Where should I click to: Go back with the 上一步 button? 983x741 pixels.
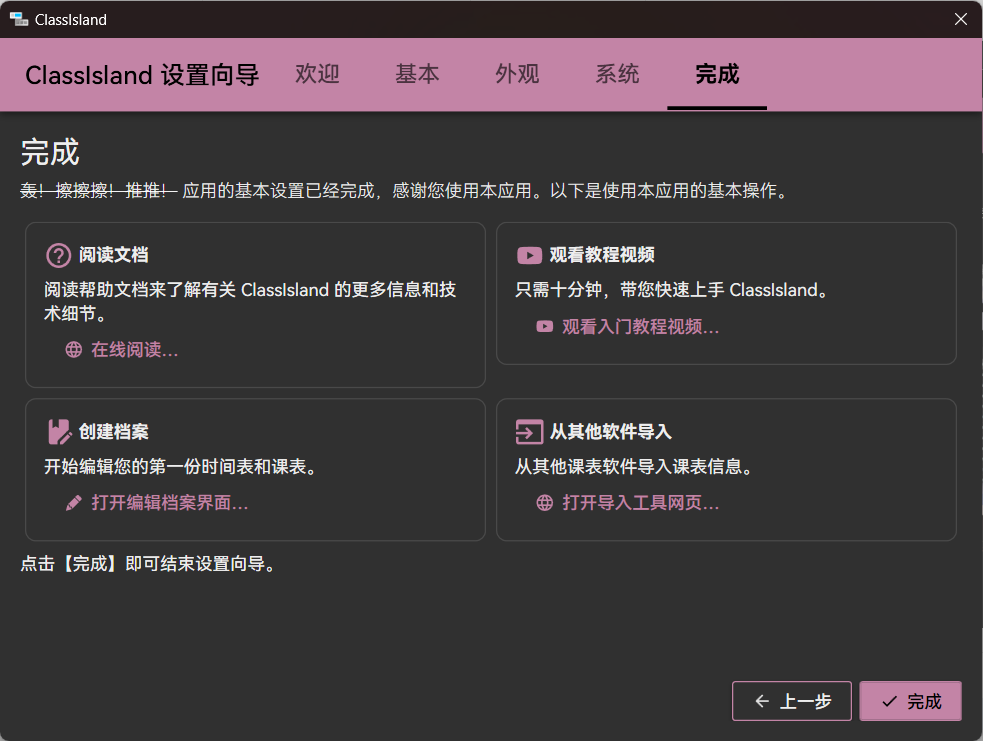[x=792, y=701]
